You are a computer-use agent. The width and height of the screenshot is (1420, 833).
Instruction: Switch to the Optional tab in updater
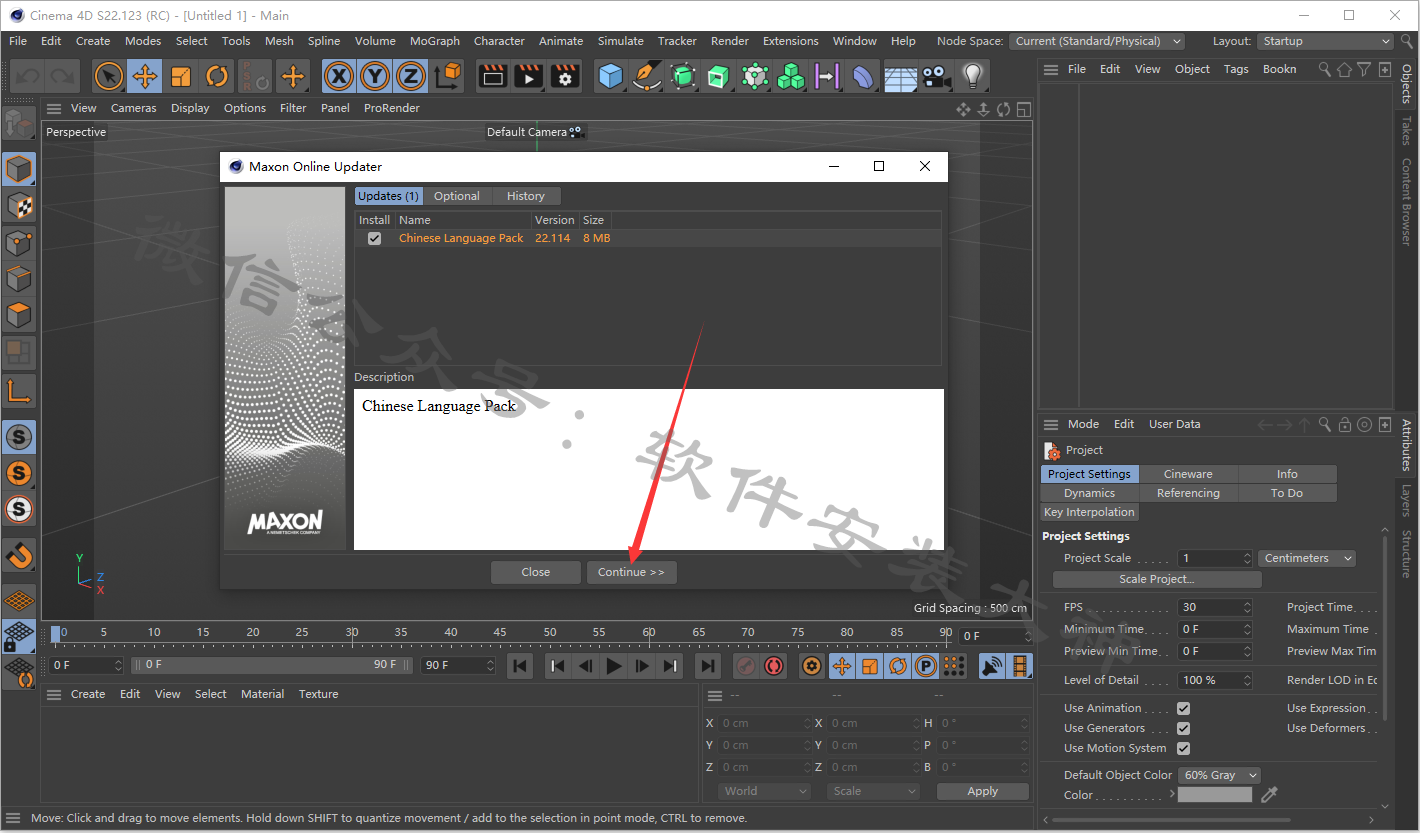[x=457, y=196]
